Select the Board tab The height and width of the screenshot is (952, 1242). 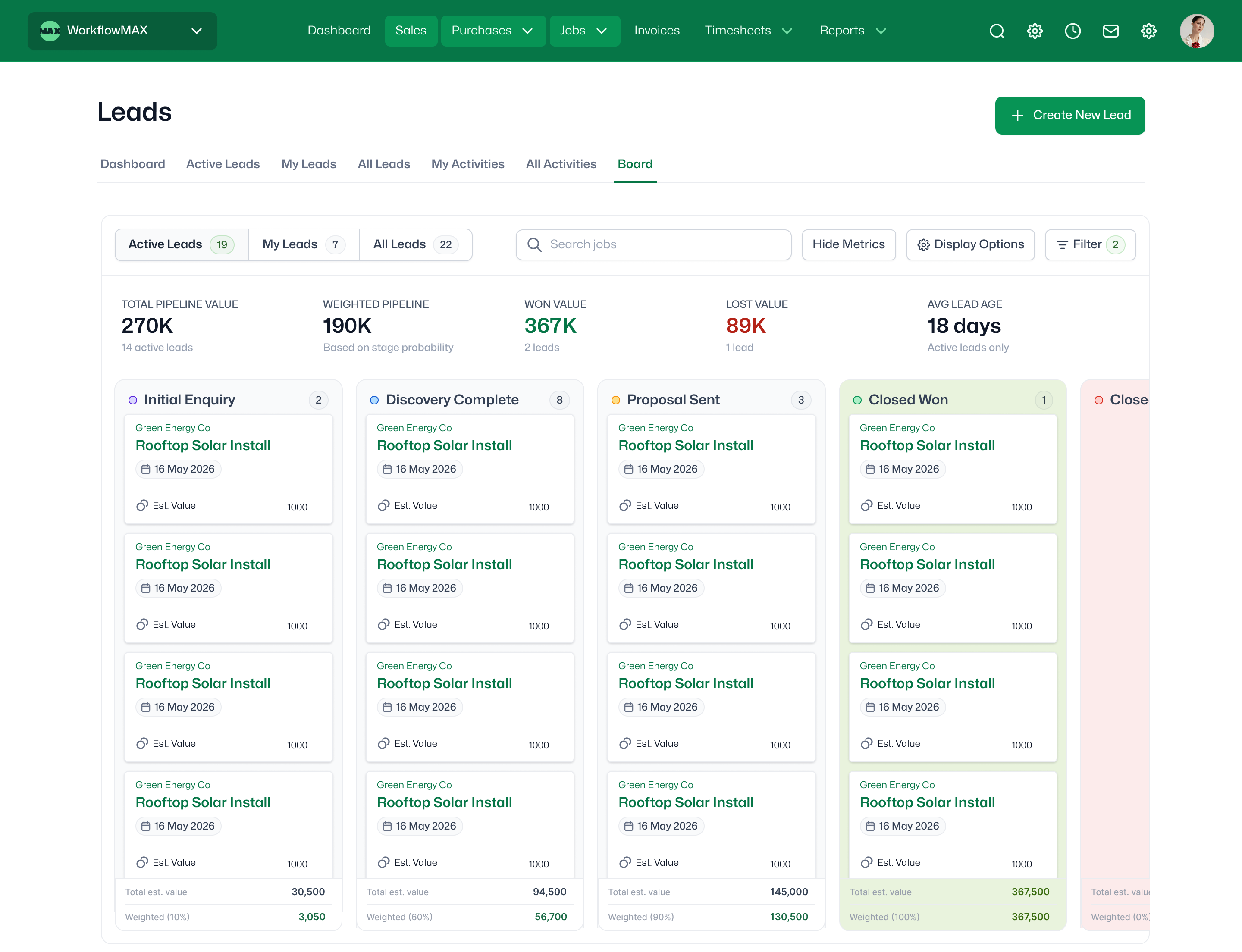coord(635,164)
